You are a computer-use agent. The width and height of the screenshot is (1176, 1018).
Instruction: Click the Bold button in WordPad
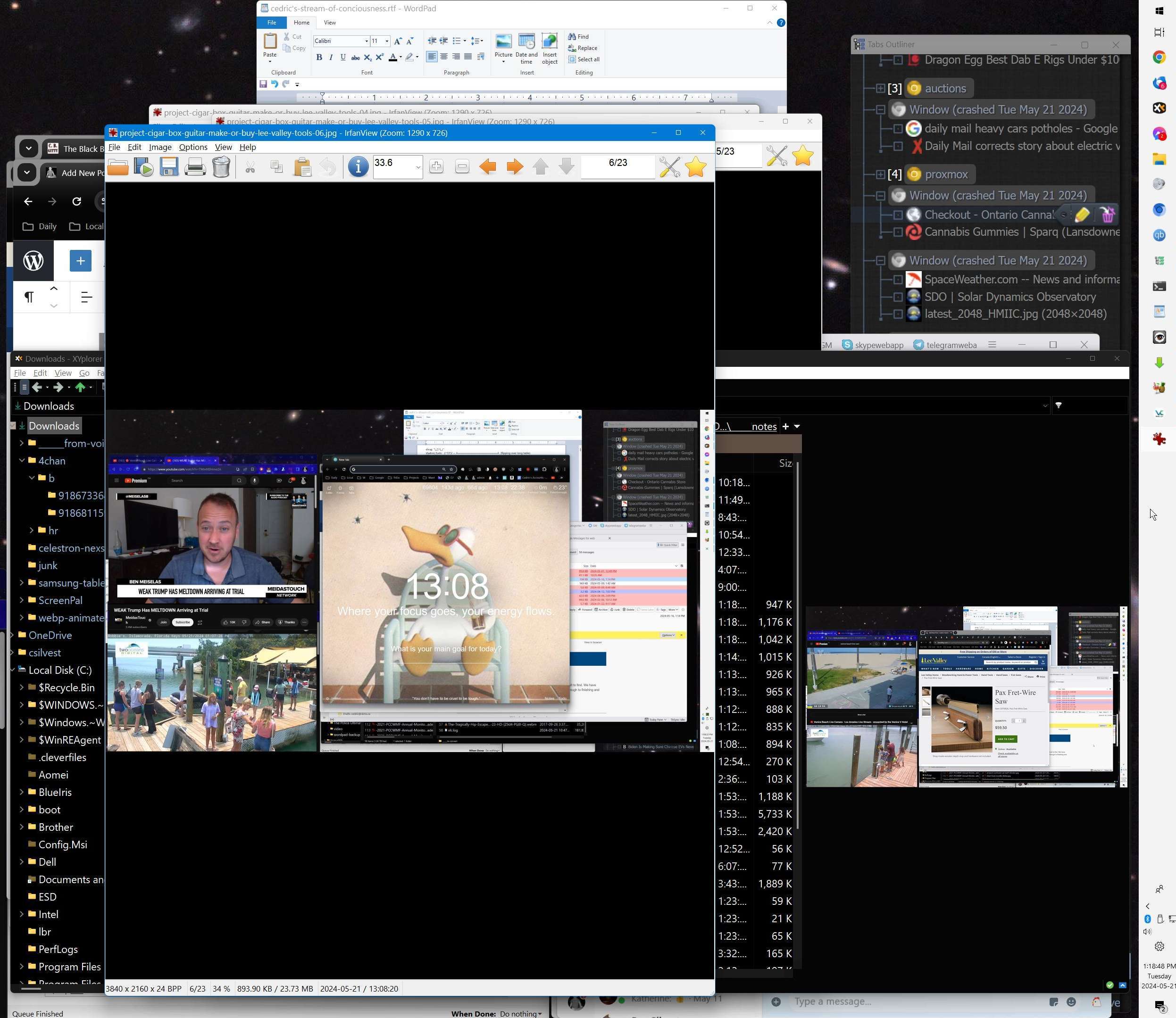tap(319, 58)
